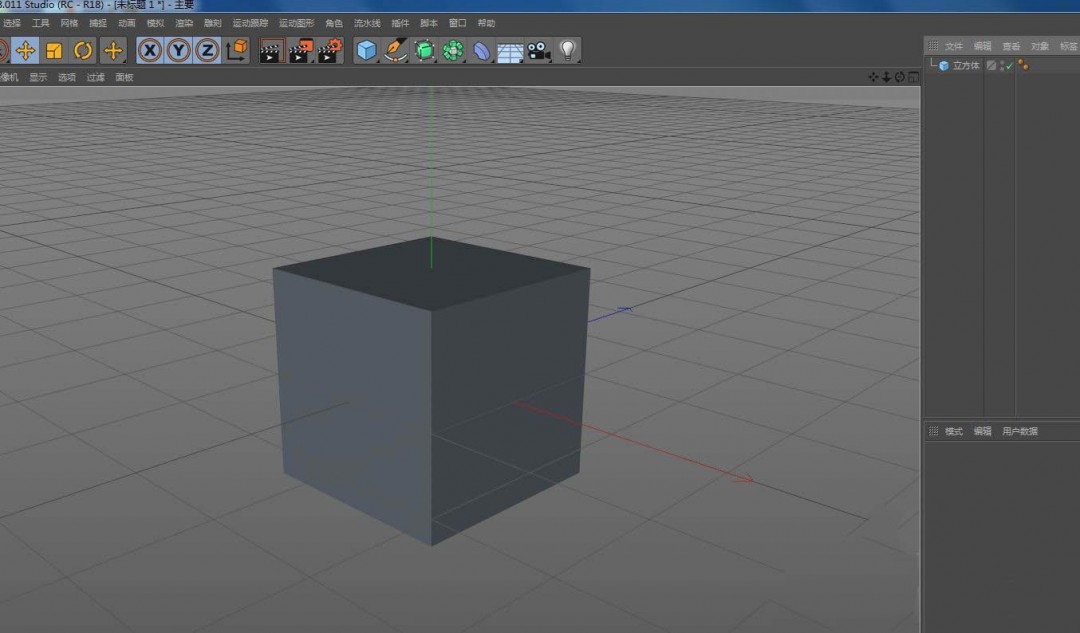The image size is (1080, 633).
Task: Click 文件 in the Object Manager
Action: coord(953,45)
